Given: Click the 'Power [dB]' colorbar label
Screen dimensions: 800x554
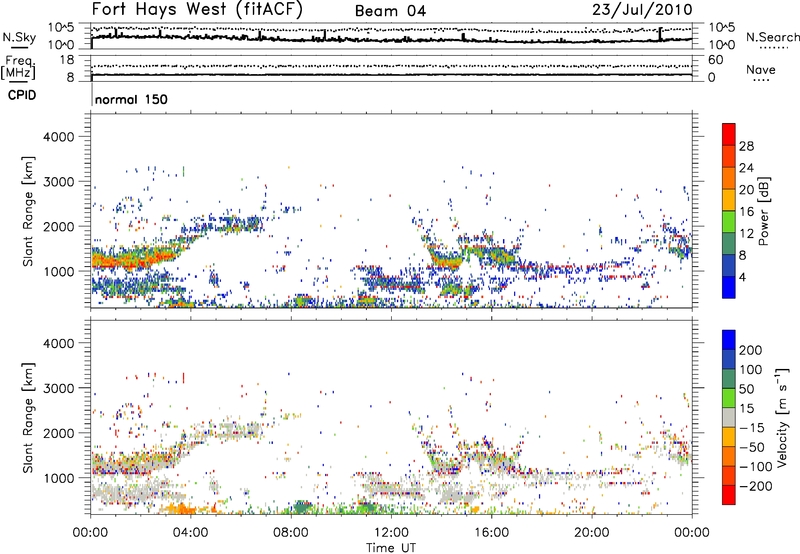Looking at the screenshot, I should point(764,211).
